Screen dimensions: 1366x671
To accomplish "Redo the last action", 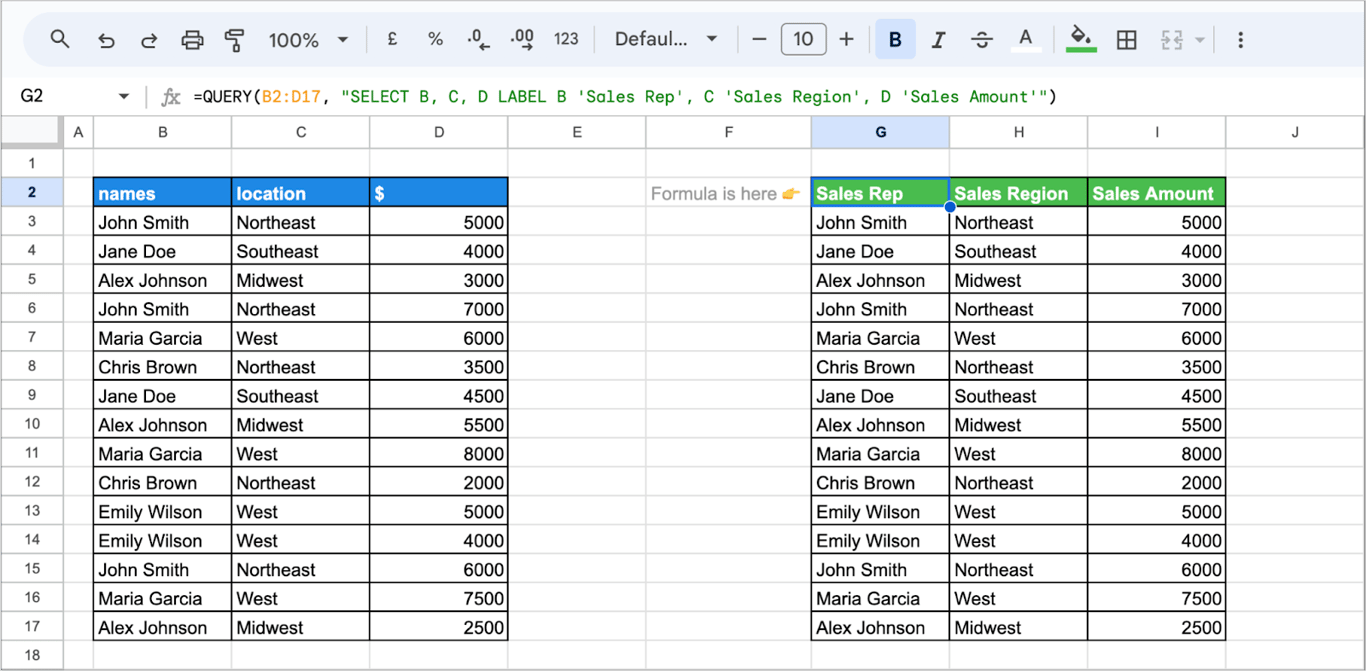I will [149, 40].
